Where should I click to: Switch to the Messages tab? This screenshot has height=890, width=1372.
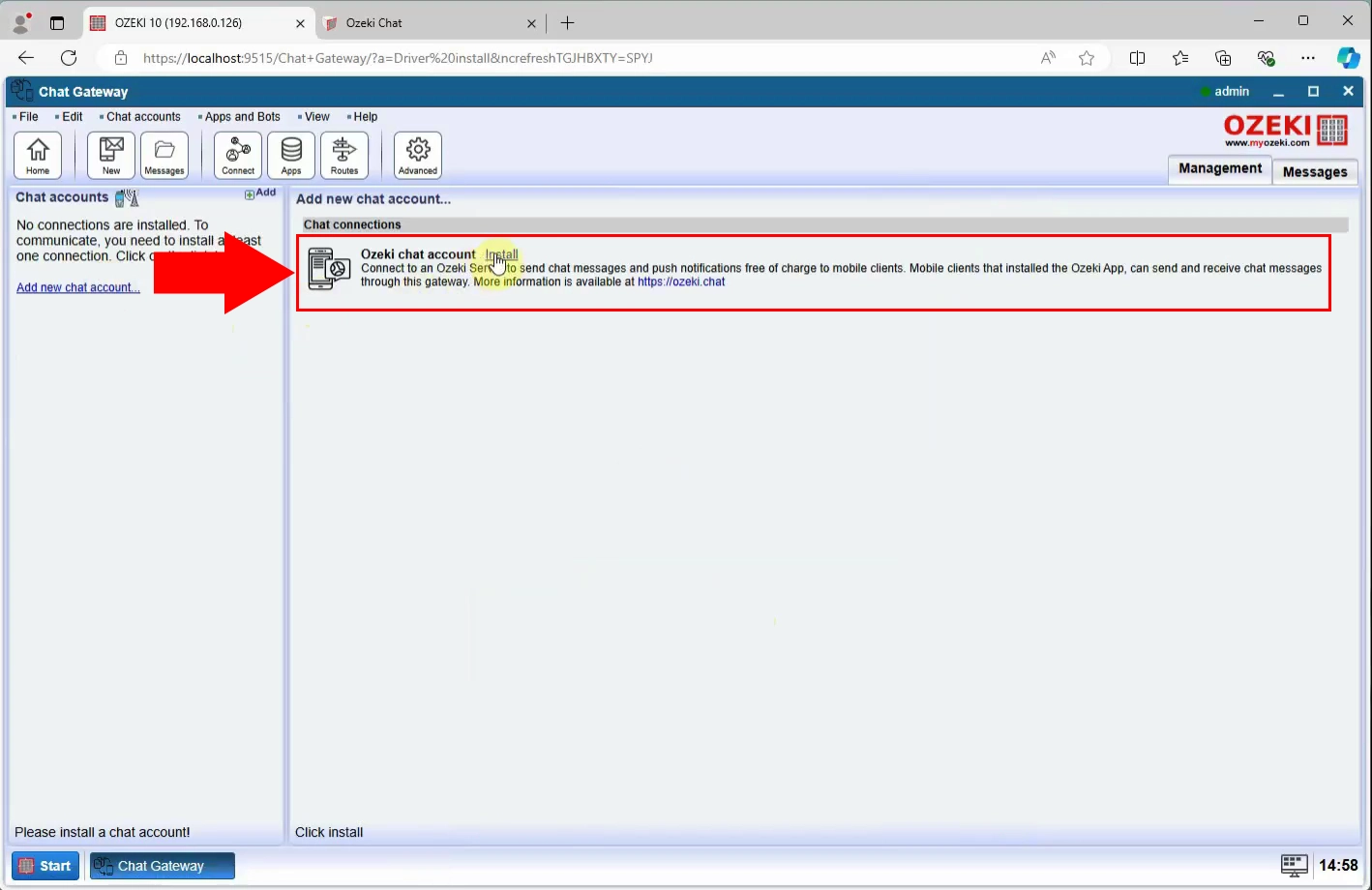click(x=1315, y=172)
